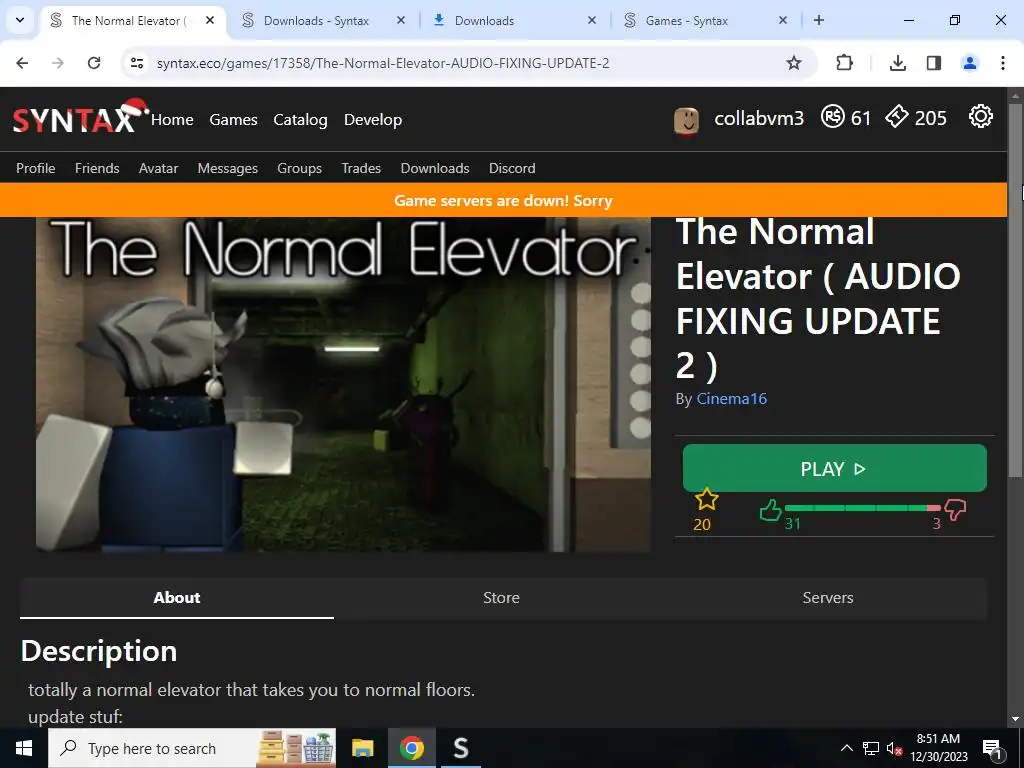The image size is (1024, 768).
Task: Open File Explorer from taskbar
Action: (362, 748)
